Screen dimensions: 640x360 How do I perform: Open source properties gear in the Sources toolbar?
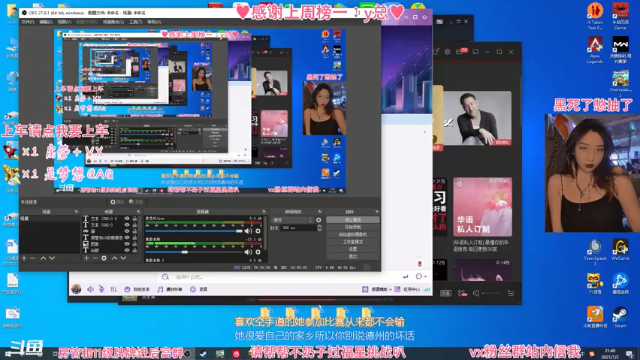(104, 258)
